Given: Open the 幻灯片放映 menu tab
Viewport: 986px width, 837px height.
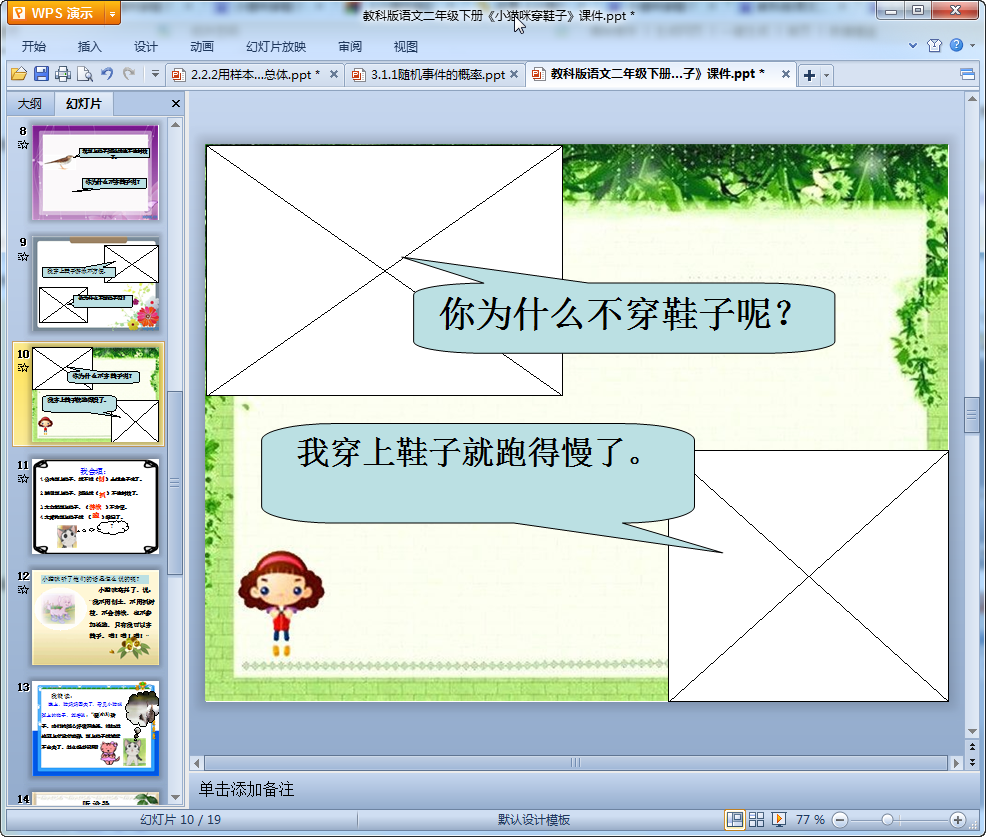Looking at the screenshot, I should tap(276, 47).
